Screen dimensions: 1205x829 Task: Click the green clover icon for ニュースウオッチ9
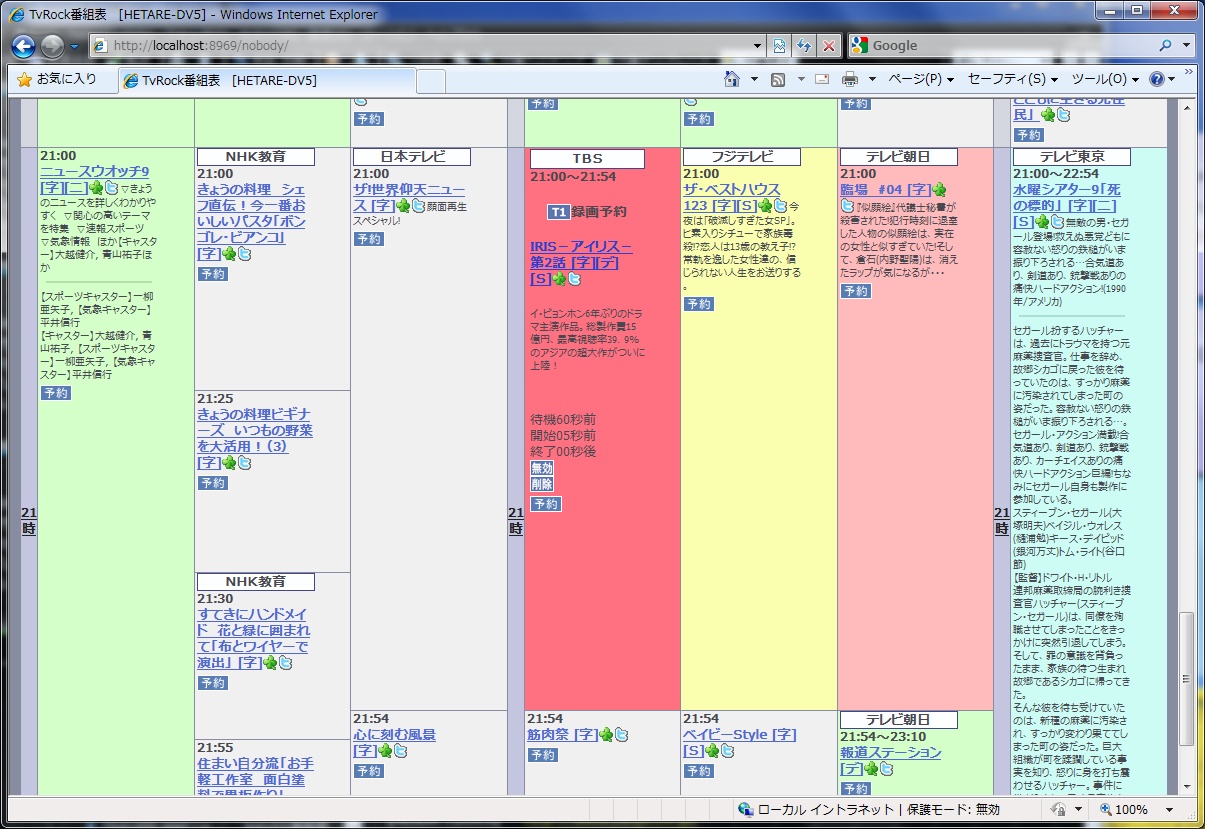(x=96, y=188)
